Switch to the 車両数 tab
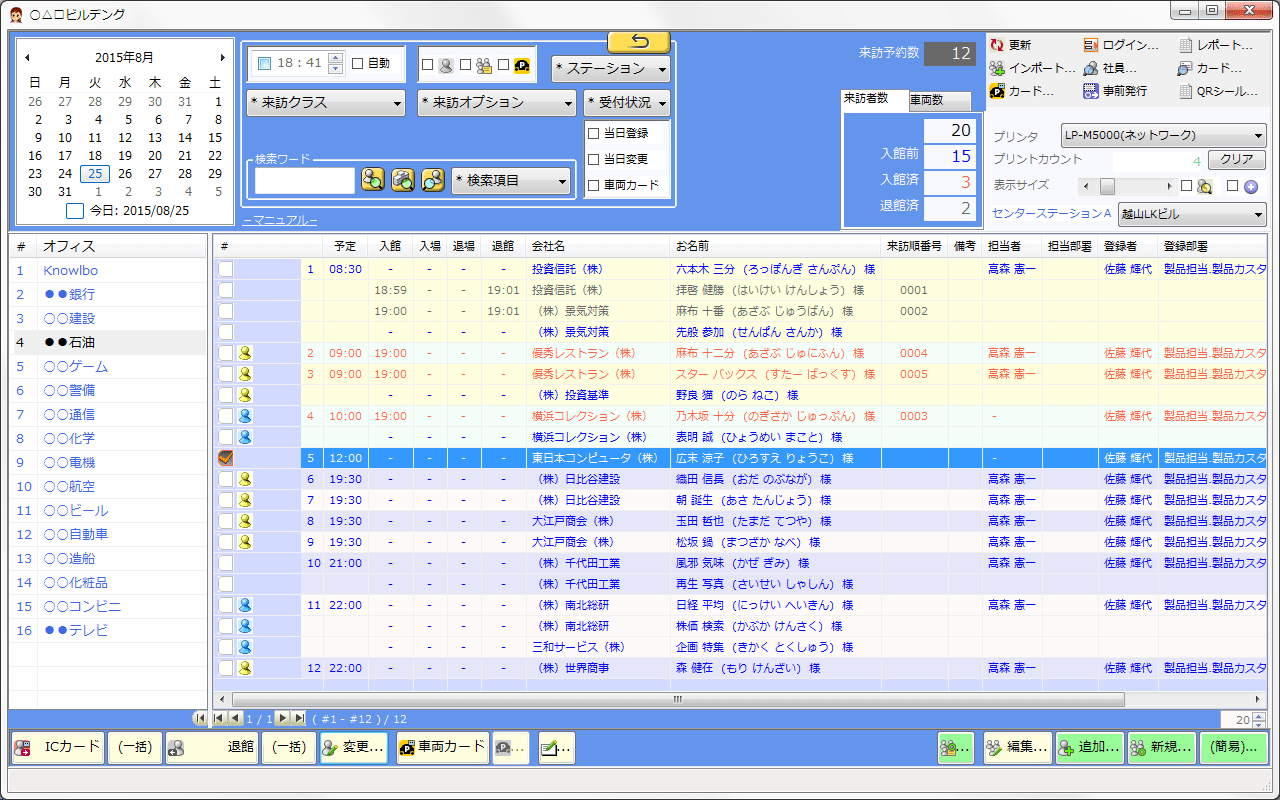The width and height of the screenshot is (1280, 800). [939, 100]
